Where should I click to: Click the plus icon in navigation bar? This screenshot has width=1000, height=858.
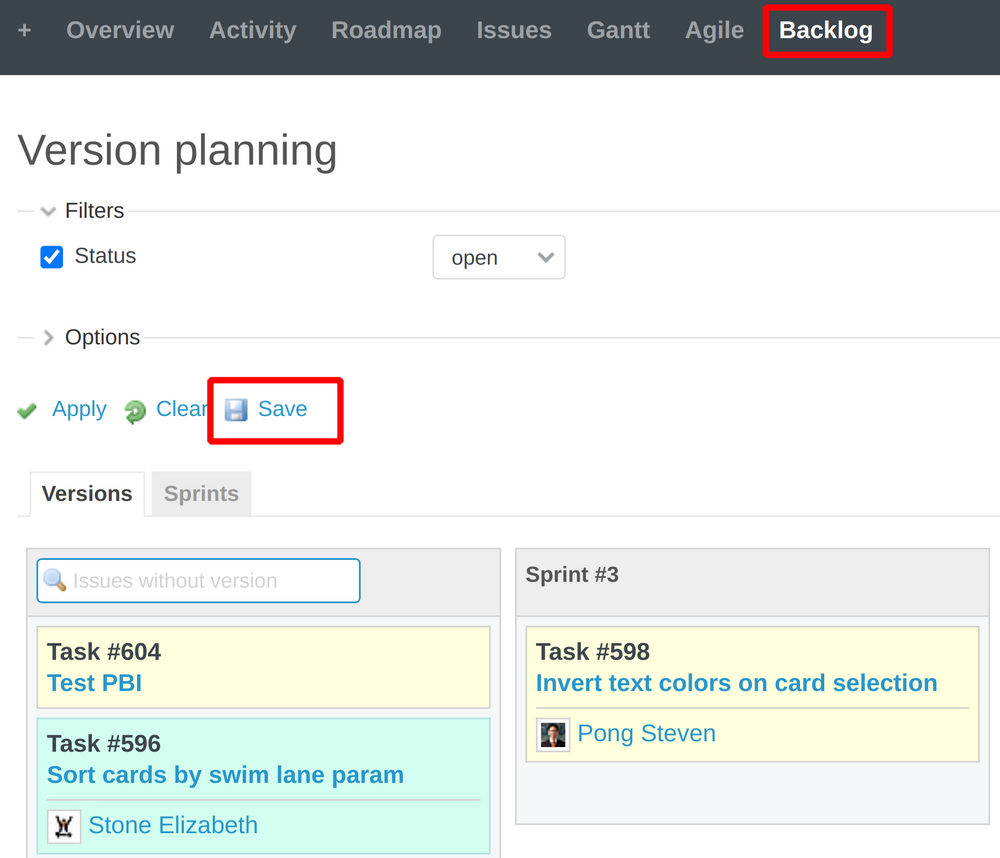click(x=24, y=31)
